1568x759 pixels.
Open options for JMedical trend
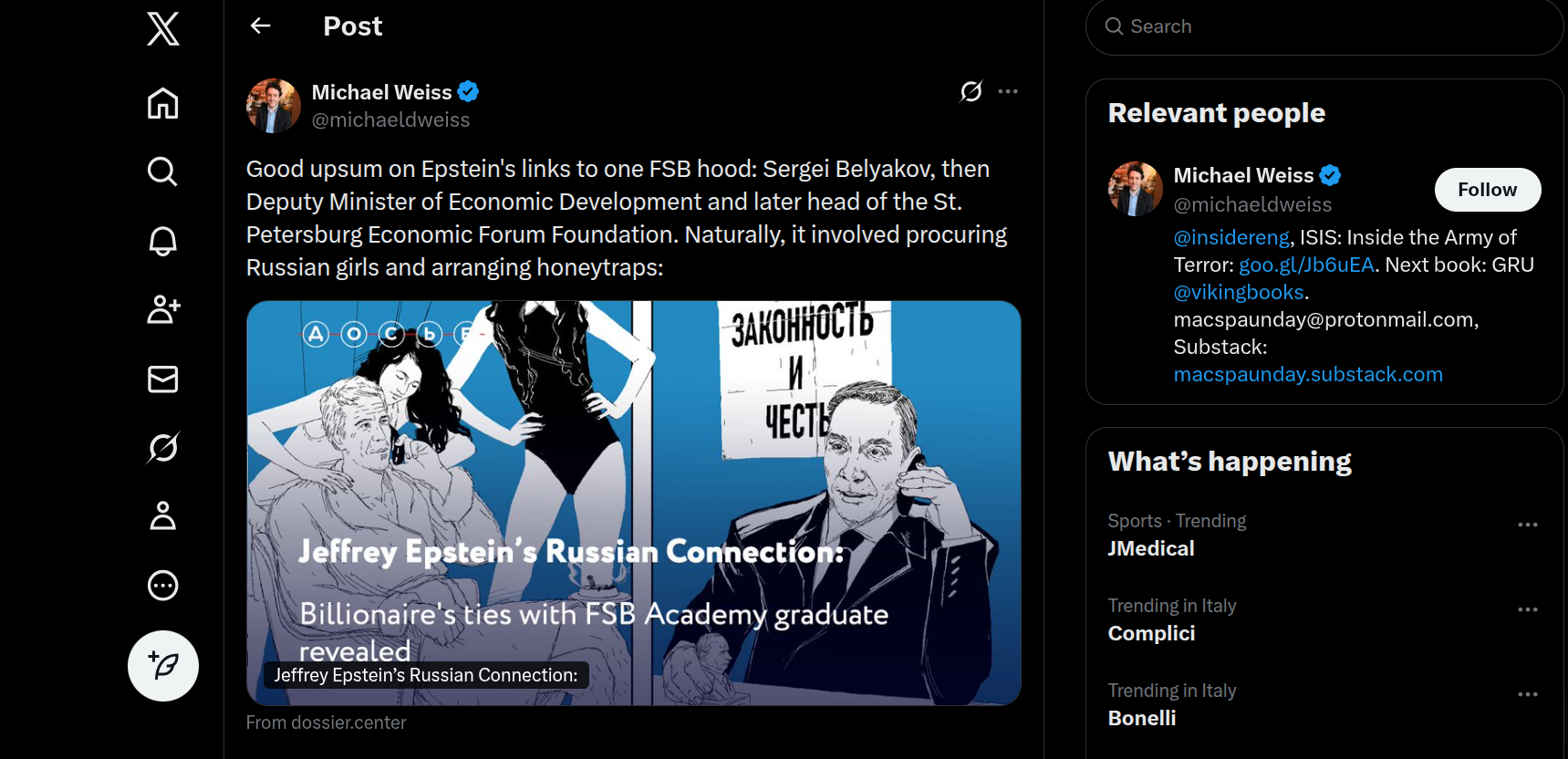1527,525
